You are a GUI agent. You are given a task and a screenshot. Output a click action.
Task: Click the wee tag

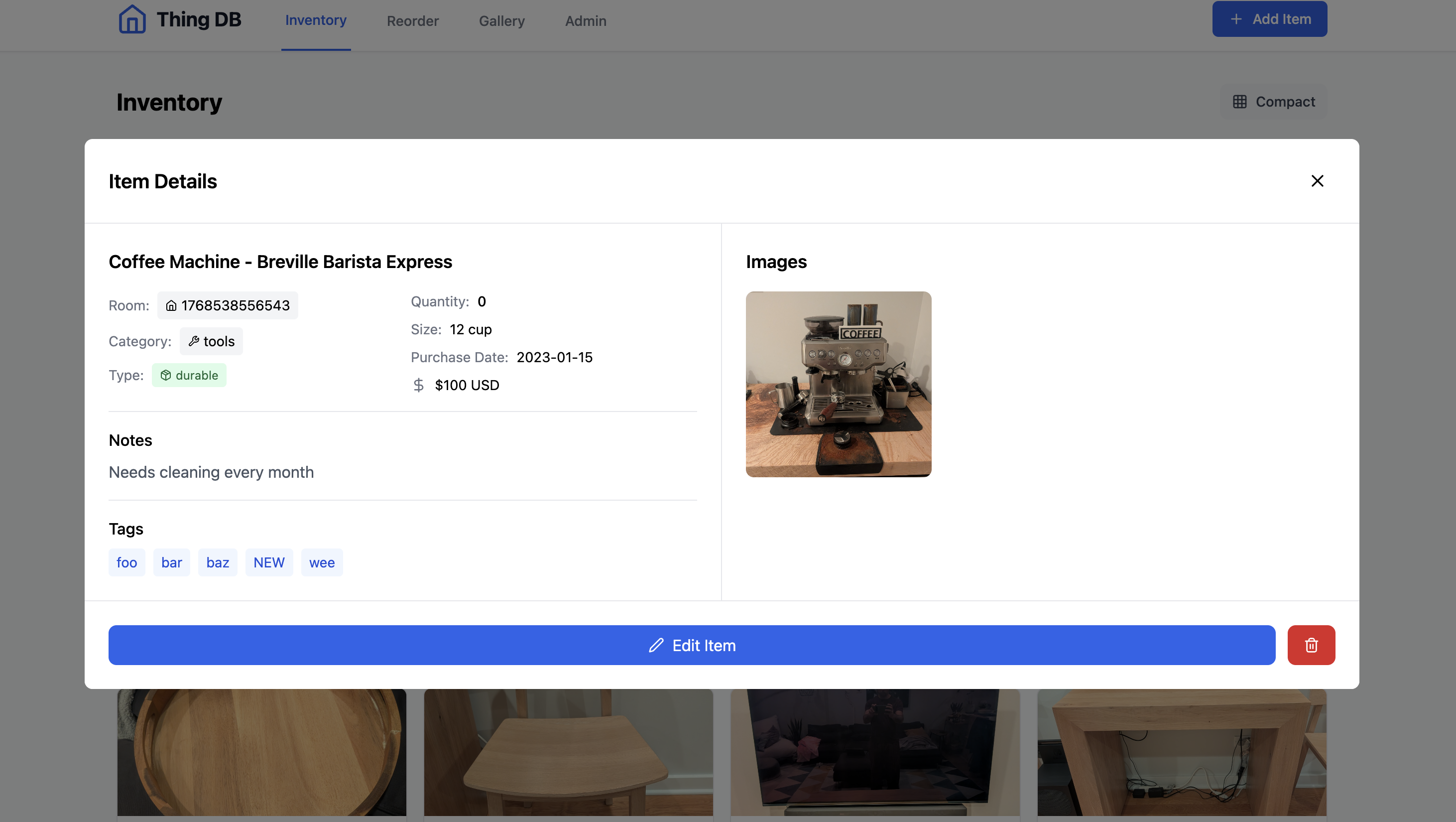(x=322, y=562)
